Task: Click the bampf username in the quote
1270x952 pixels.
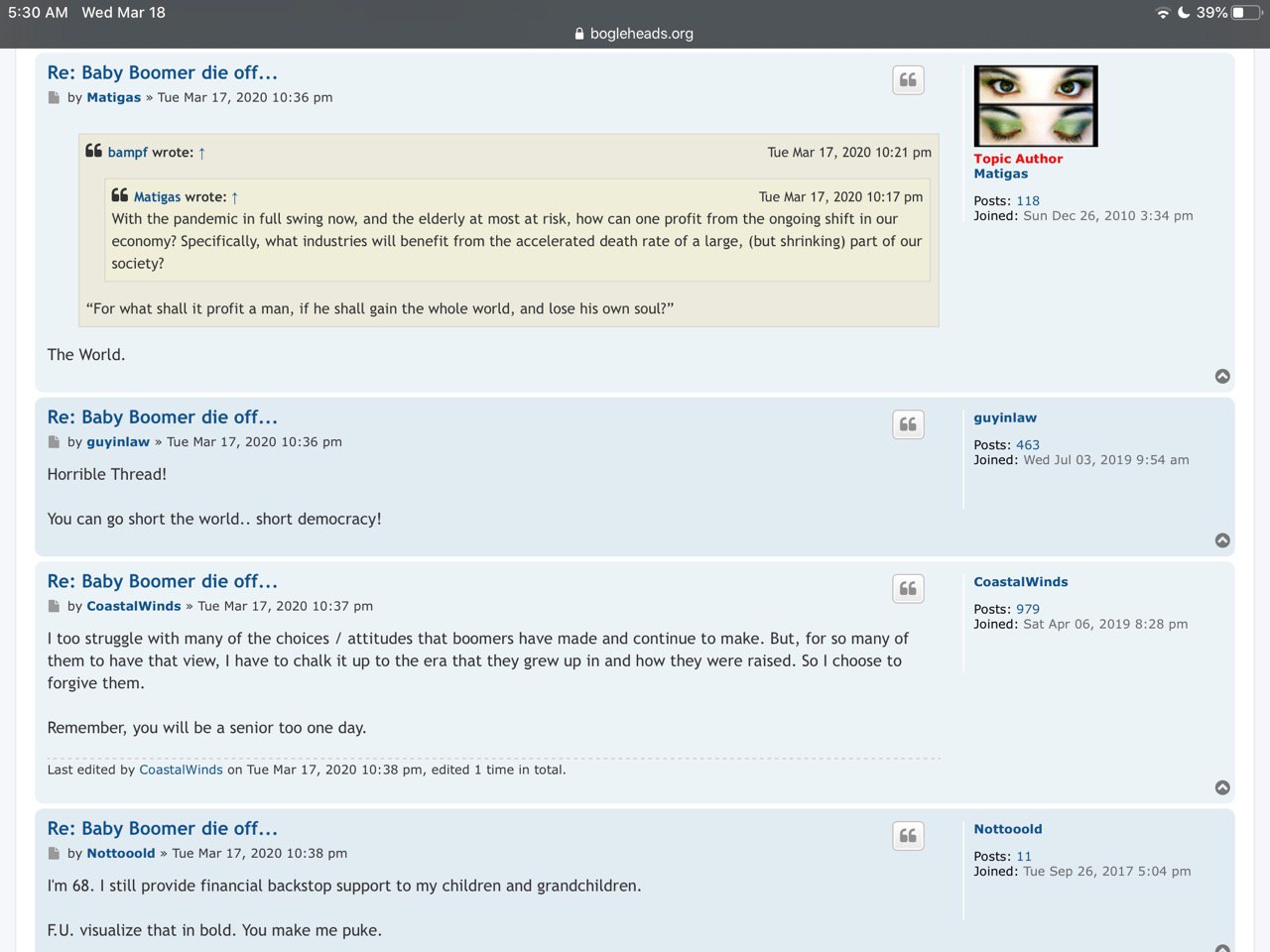Action: click(127, 153)
